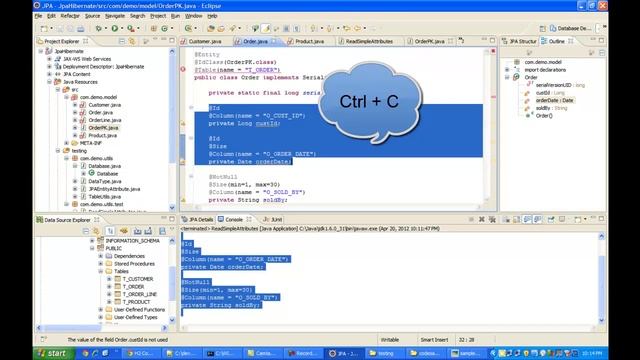Click the Open Perspective icon
Screen dimensions: 640x360
542,29
